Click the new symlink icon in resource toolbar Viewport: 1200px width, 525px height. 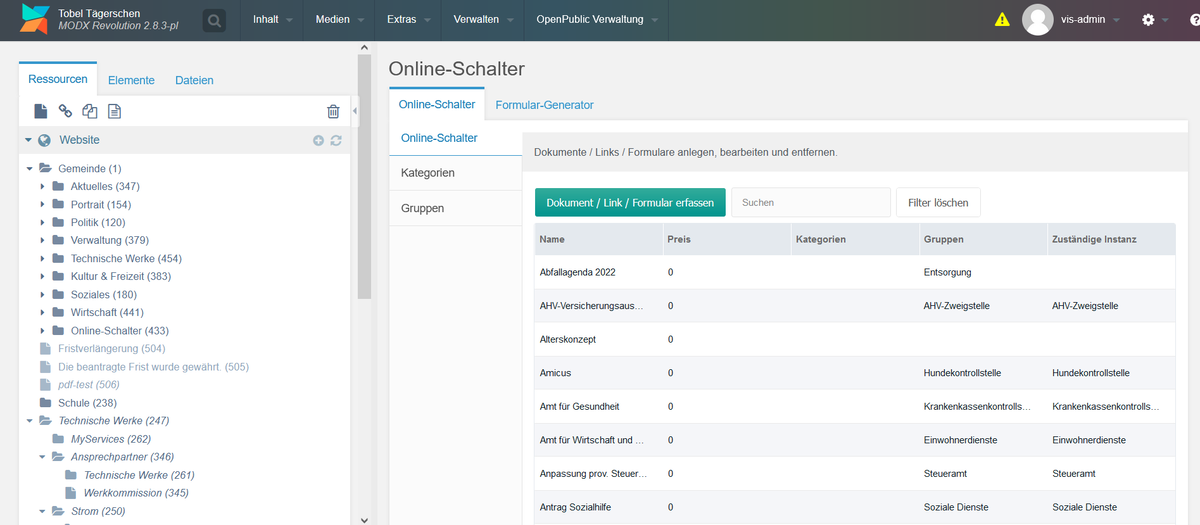pyautogui.click(x=90, y=111)
